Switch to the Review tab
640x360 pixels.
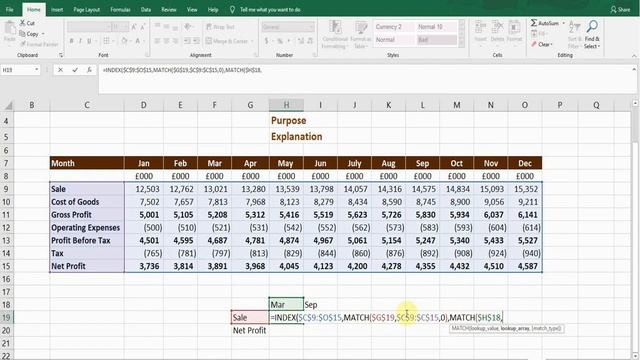(169, 9)
